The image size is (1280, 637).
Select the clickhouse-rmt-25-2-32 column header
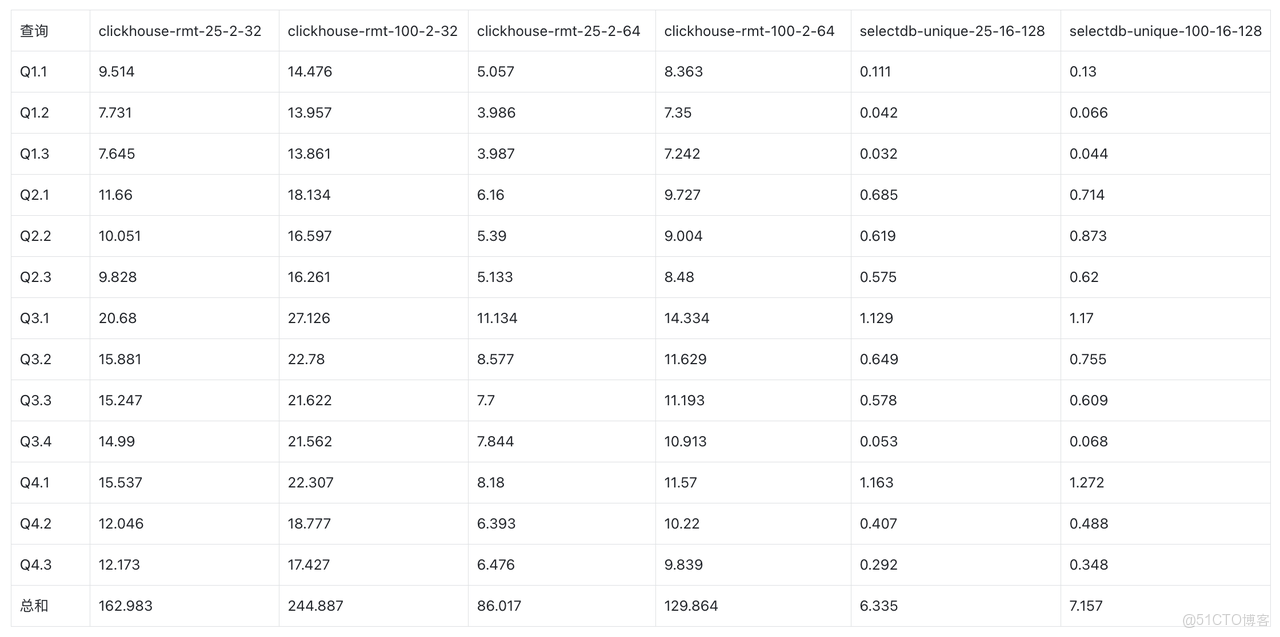pos(180,31)
